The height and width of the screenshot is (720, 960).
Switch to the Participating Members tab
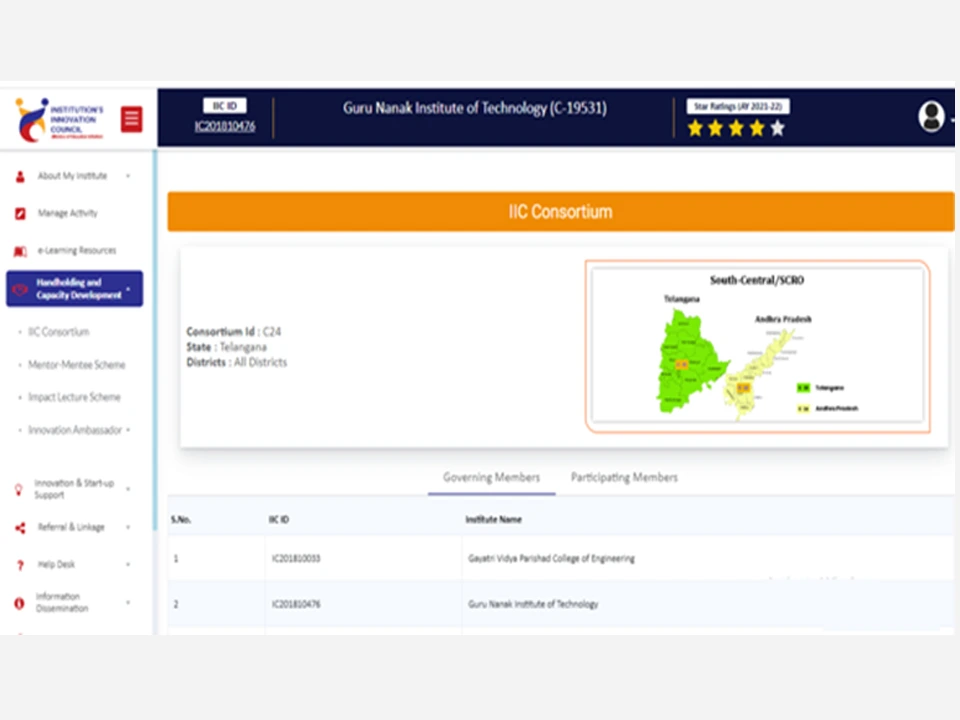click(624, 478)
